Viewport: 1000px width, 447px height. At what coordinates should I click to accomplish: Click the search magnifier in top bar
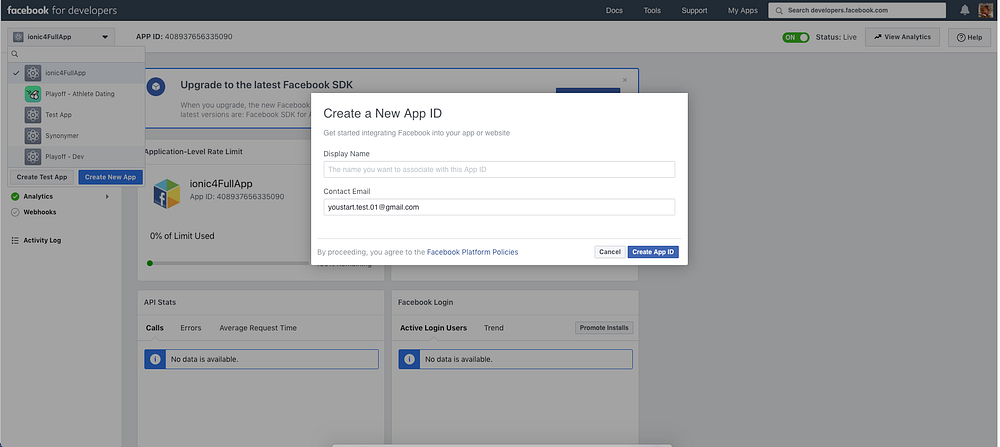779,11
